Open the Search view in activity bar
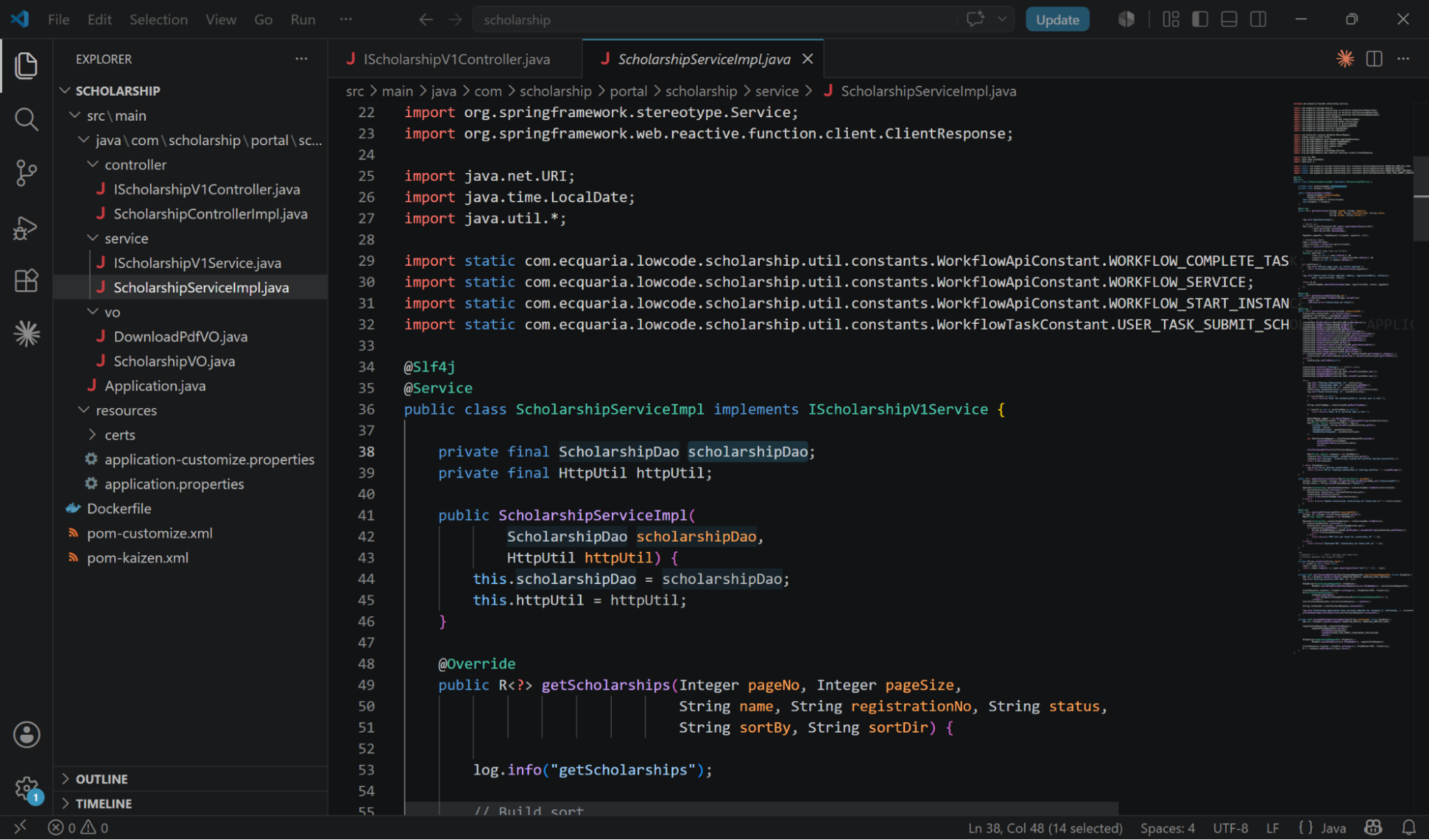1429x840 pixels. pyautogui.click(x=26, y=119)
